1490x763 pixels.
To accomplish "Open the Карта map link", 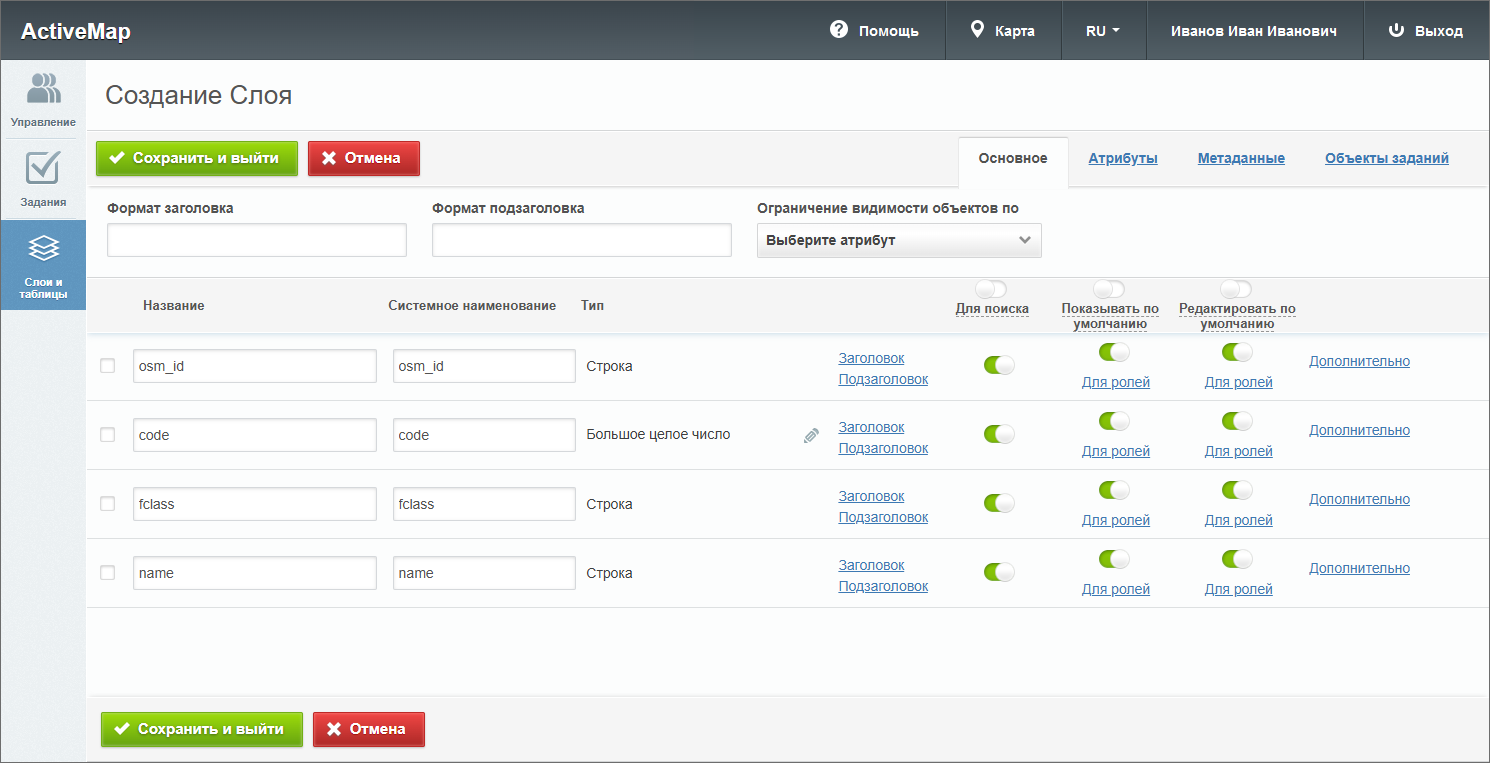I will 1003,31.
